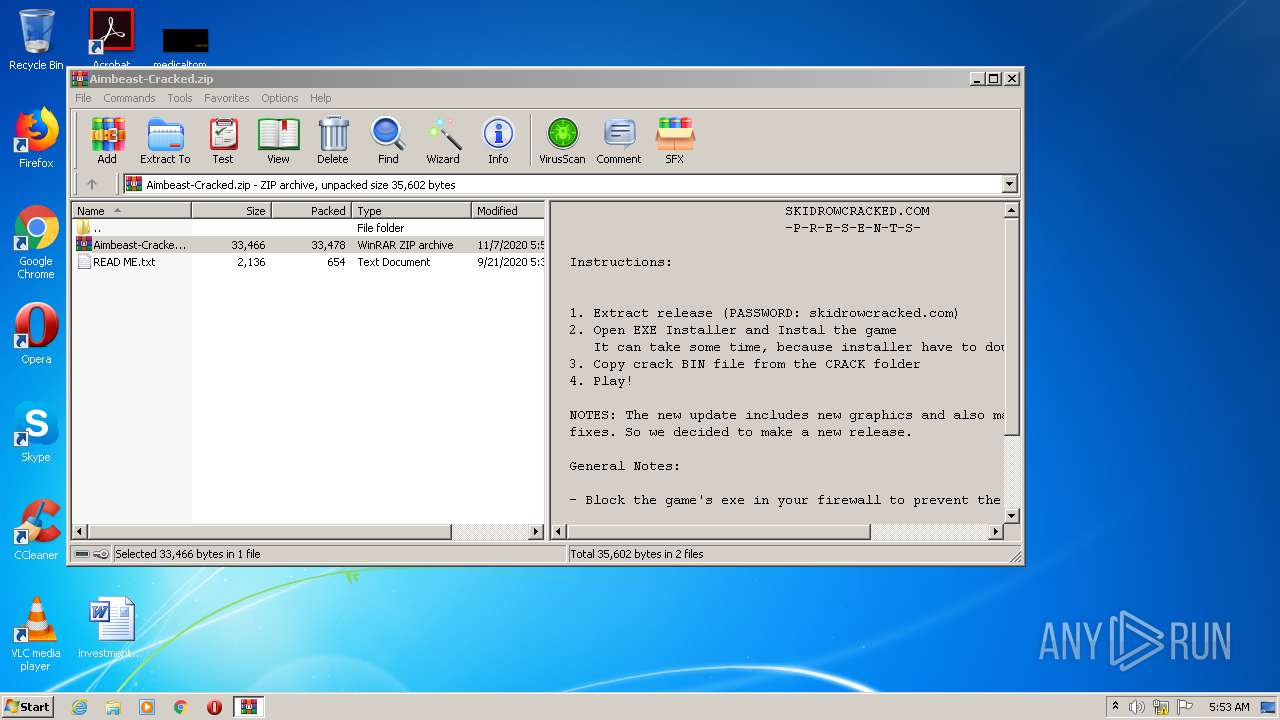1280x720 pixels.
Task: Click the Action Center flag tray icon
Action: (1185, 707)
